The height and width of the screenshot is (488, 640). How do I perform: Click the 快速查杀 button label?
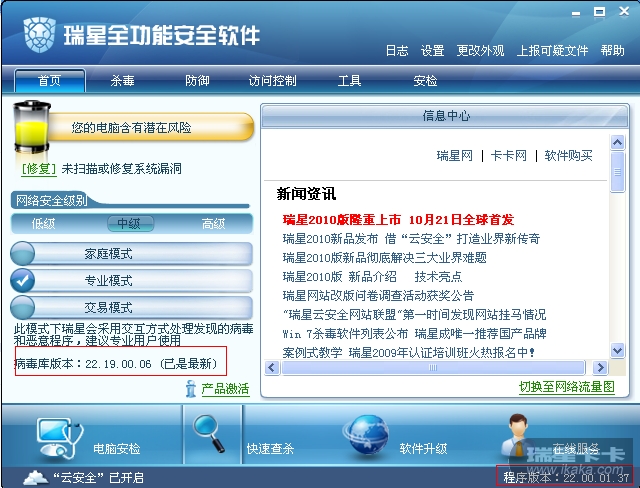click(x=270, y=449)
